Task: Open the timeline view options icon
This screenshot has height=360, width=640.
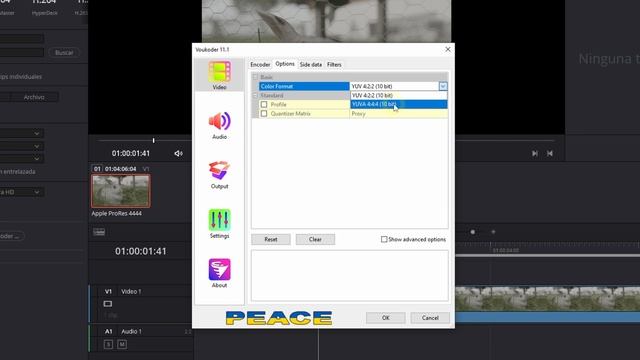Action: coord(99,232)
